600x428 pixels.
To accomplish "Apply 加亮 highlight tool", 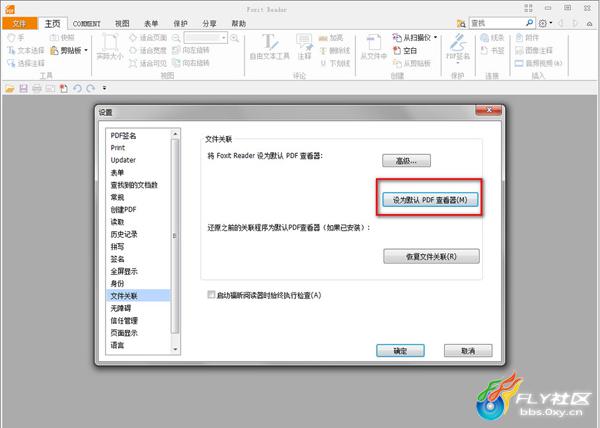I will pos(331,37).
